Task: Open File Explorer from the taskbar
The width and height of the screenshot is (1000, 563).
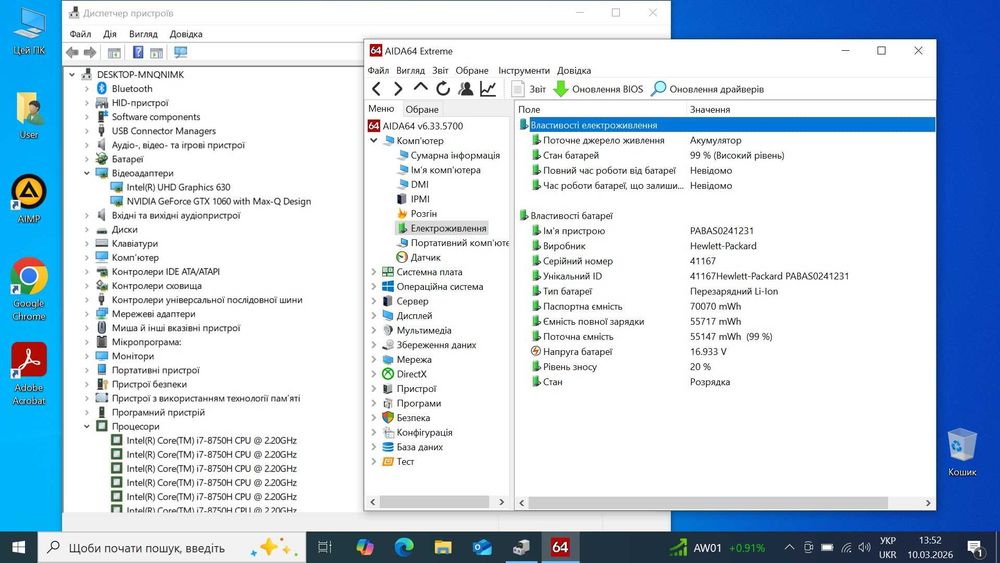Action: click(443, 547)
